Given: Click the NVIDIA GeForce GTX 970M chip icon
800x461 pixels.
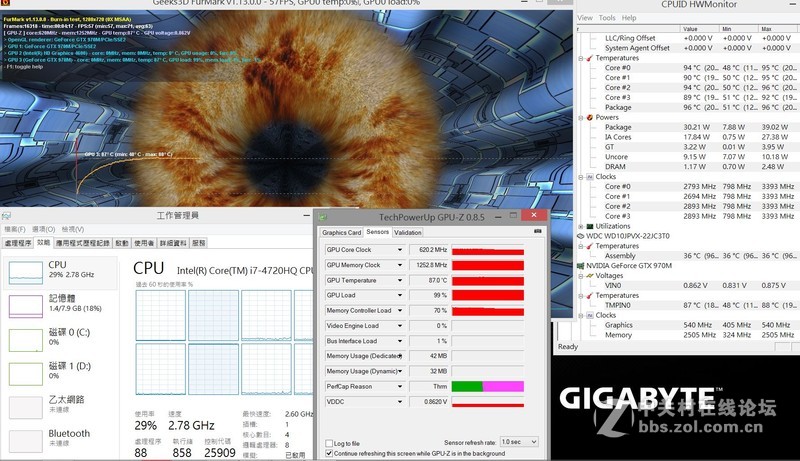Looking at the screenshot, I should pyautogui.click(x=580, y=266).
